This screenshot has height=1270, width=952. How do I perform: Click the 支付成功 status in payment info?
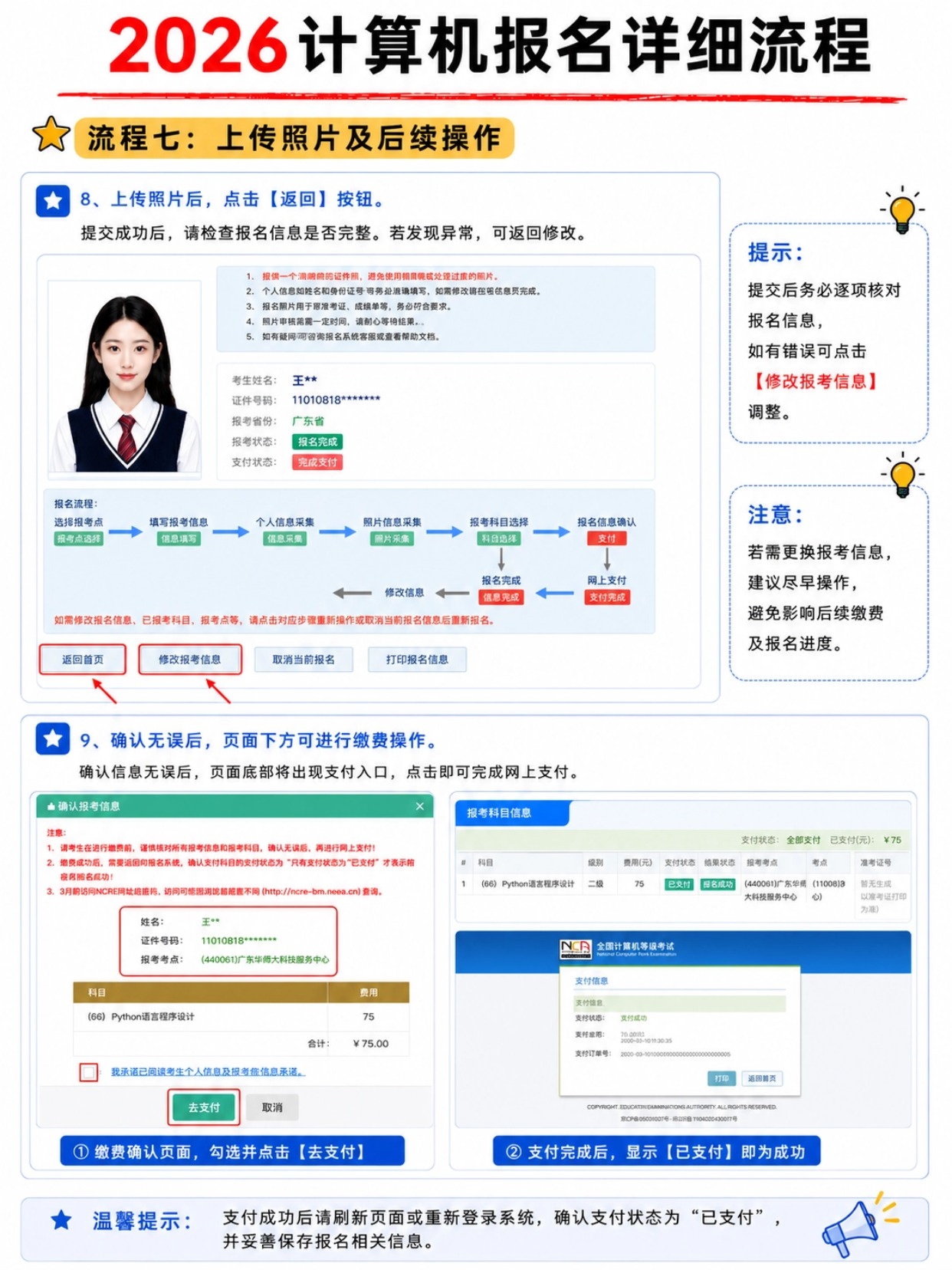(634, 1018)
